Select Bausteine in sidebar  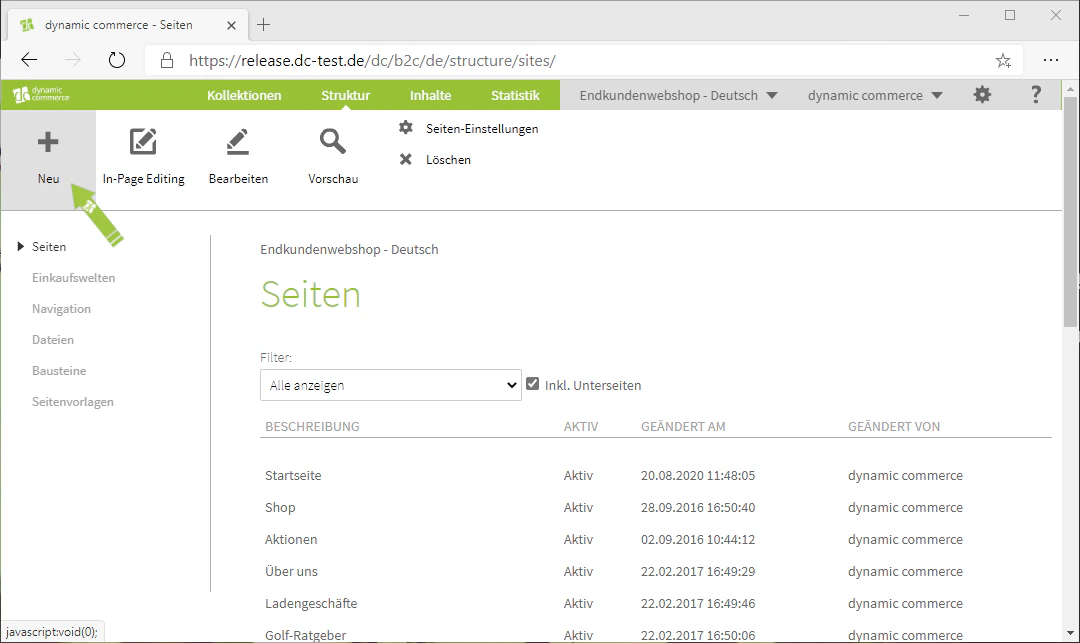[59, 371]
